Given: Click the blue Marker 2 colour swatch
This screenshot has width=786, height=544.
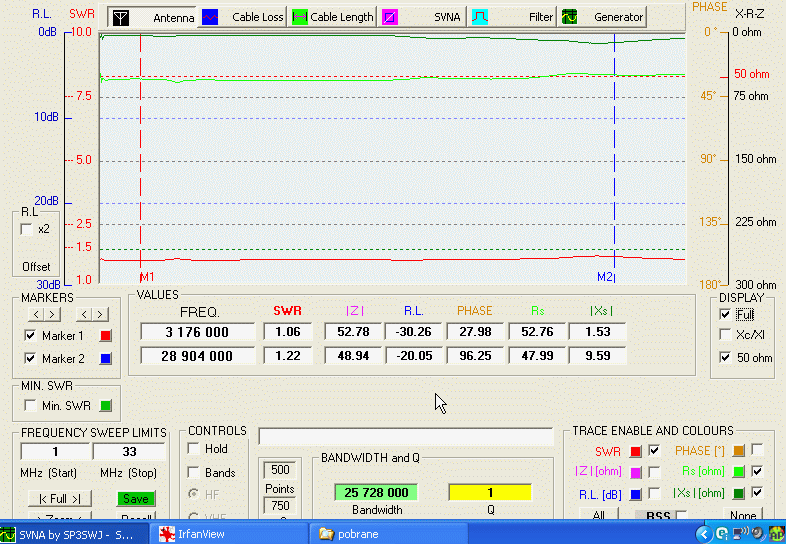Looking at the screenshot, I should 105,359.
